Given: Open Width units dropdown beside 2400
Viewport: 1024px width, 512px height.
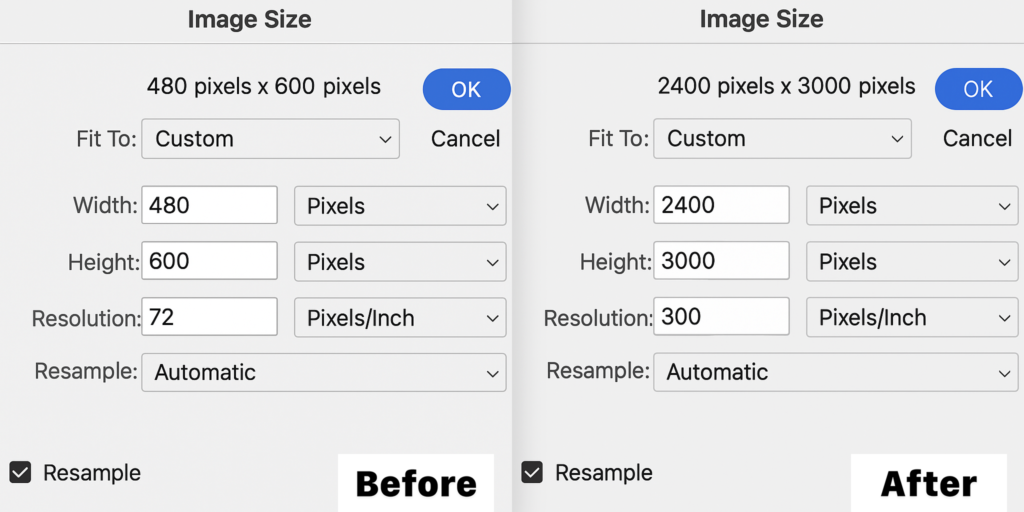Looking at the screenshot, I should coord(912,206).
